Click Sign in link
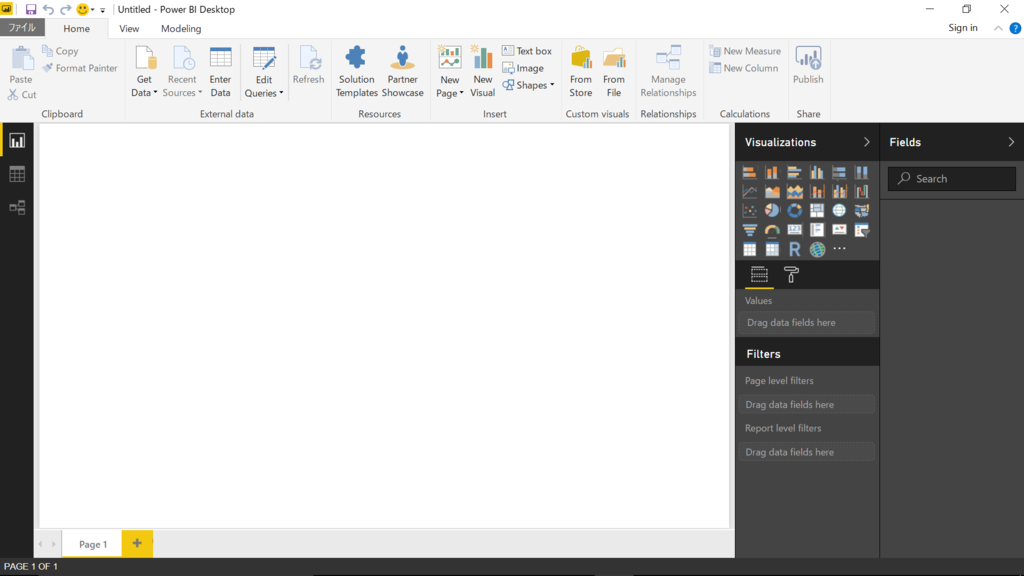 point(963,27)
